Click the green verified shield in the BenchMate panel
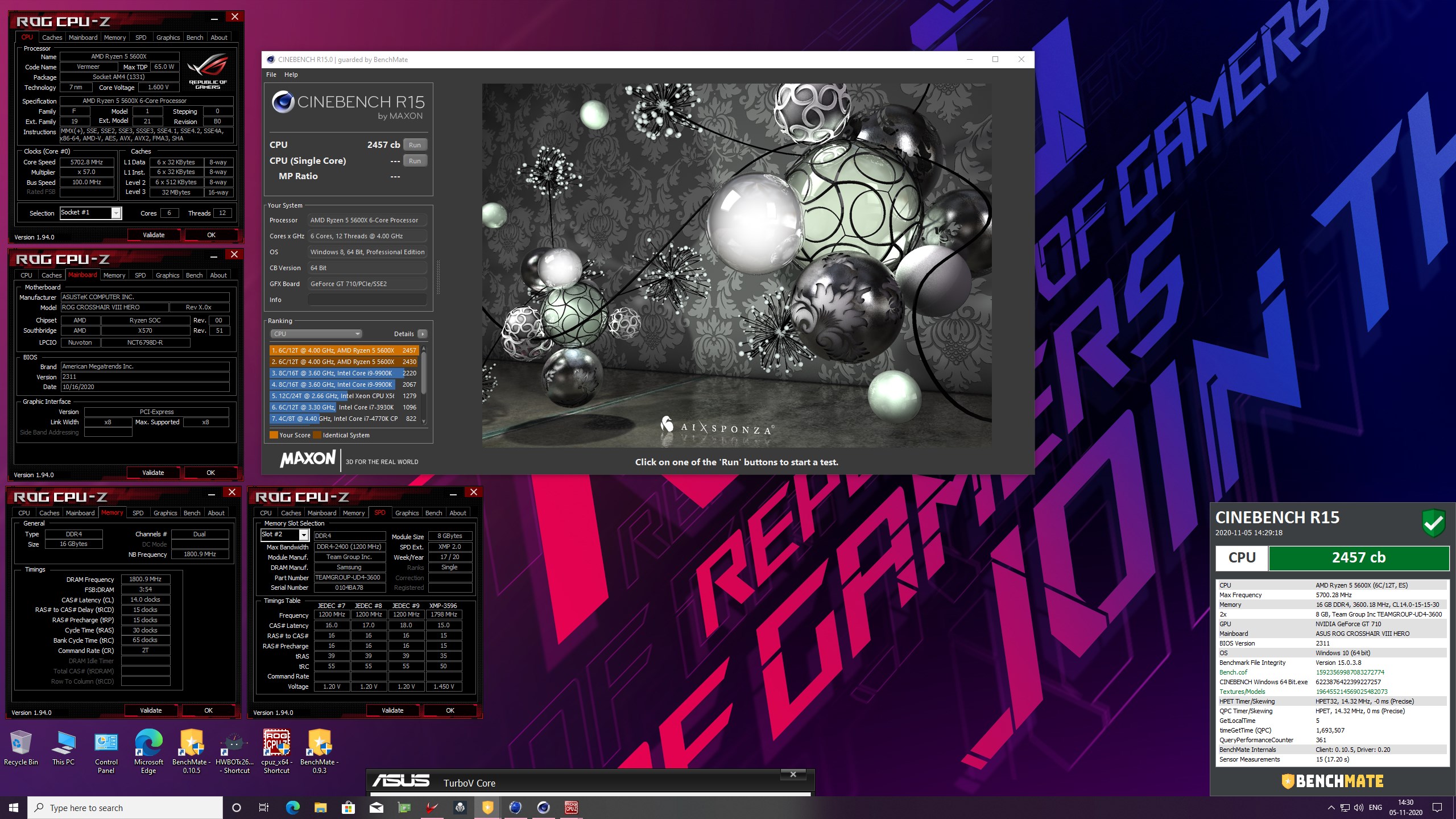The height and width of the screenshot is (819, 1456). (x=1434, y=523)
